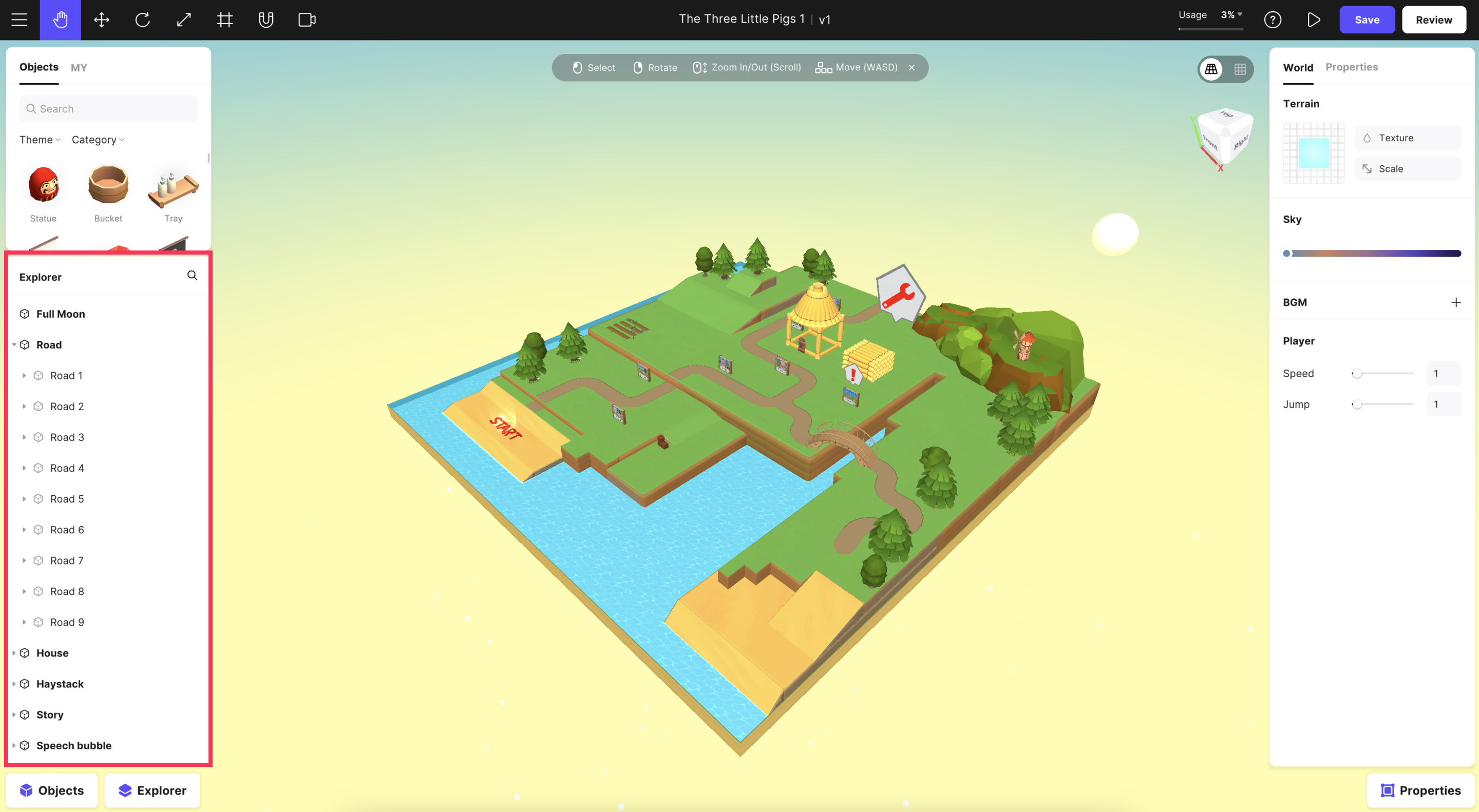Open the help question mark icon
Image resolution: width=1479 pixels, height=812 pixels.
[1273, 20]
